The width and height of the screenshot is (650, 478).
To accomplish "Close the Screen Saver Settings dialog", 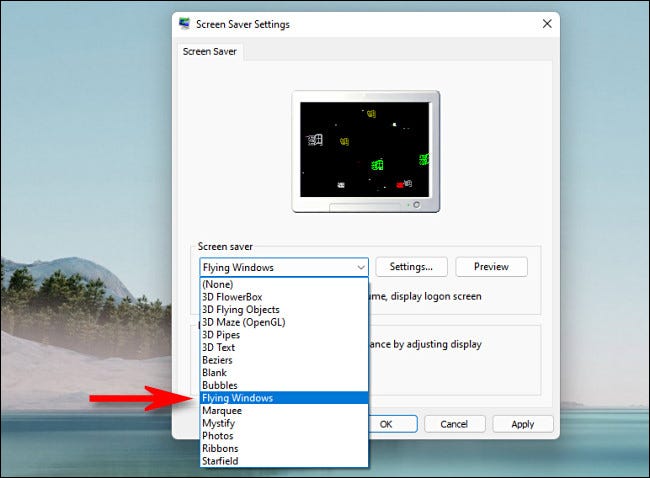I will coord(547,24).
